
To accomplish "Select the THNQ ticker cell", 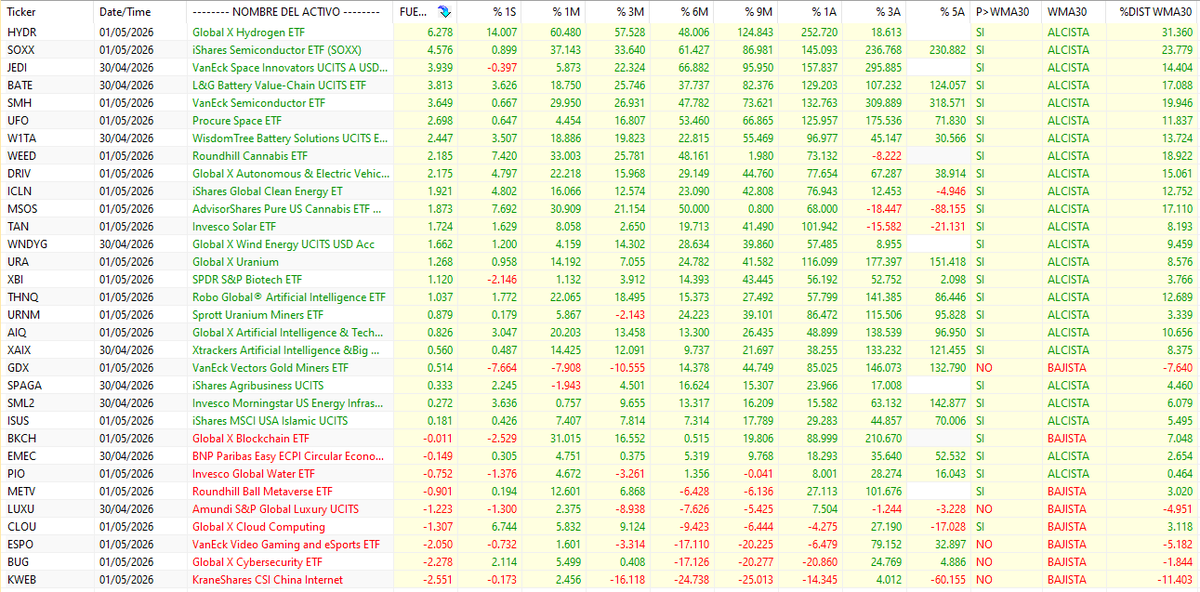I will 22,297.
